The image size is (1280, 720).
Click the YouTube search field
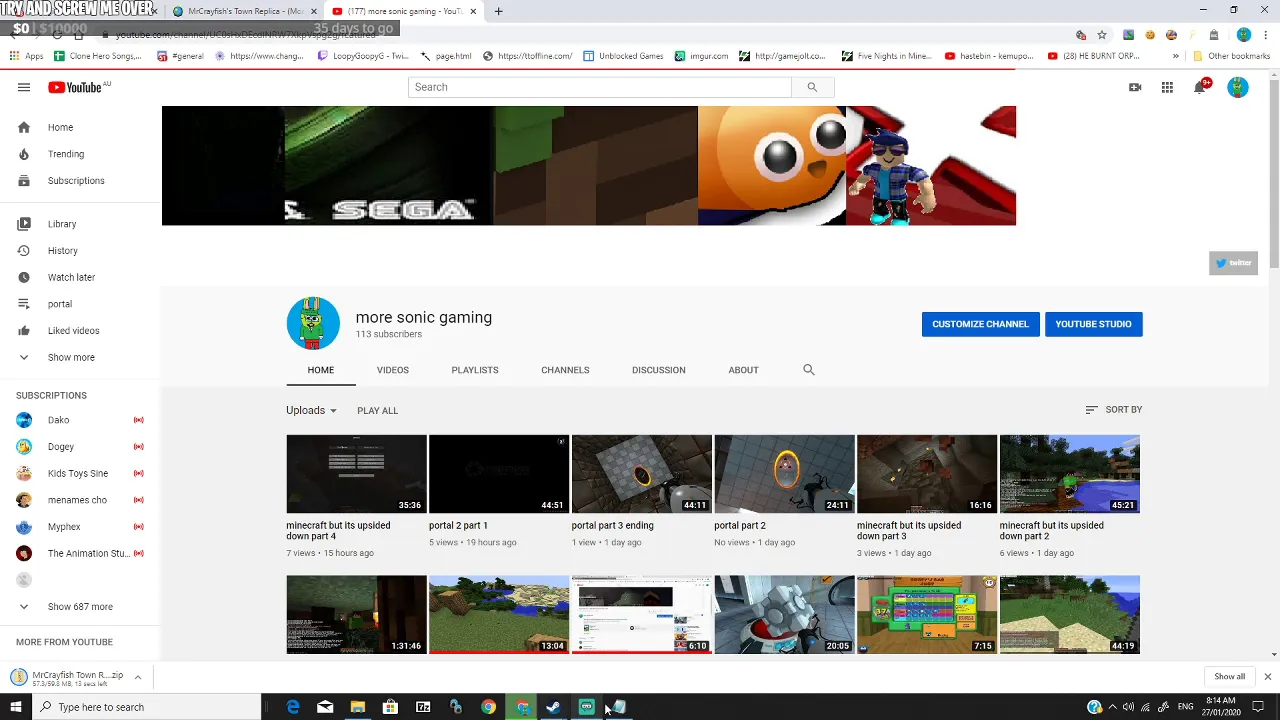click(x=600, y=87)
